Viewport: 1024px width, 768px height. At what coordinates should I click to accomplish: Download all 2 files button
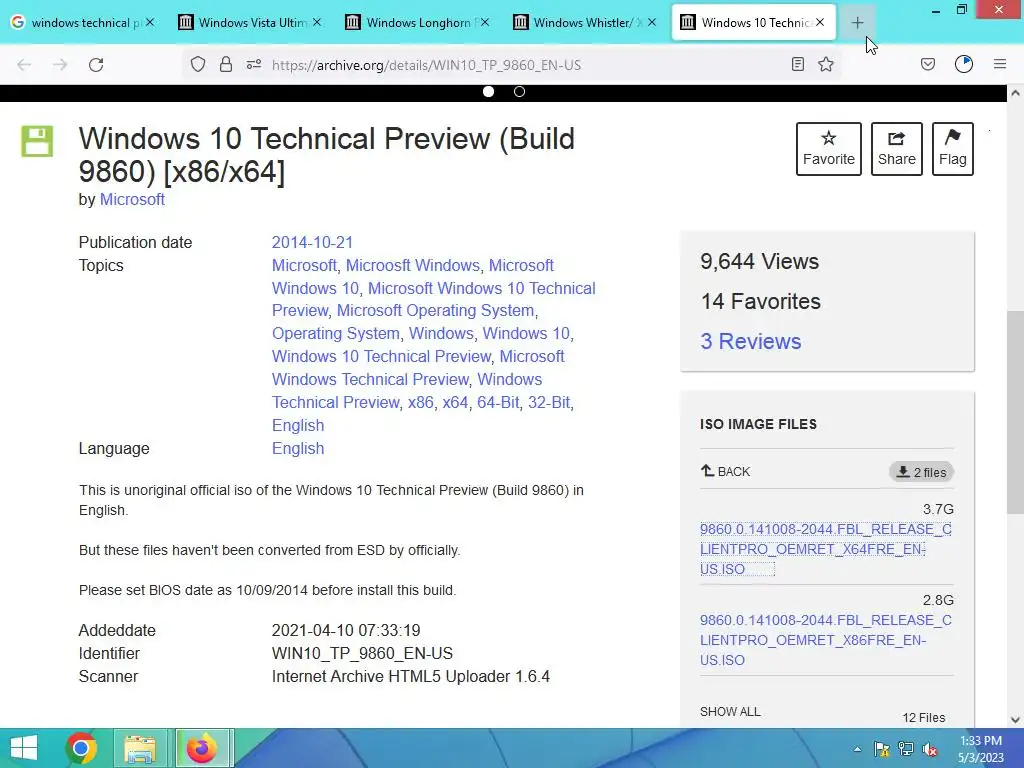pyautogui.click(x=921, y=472)
